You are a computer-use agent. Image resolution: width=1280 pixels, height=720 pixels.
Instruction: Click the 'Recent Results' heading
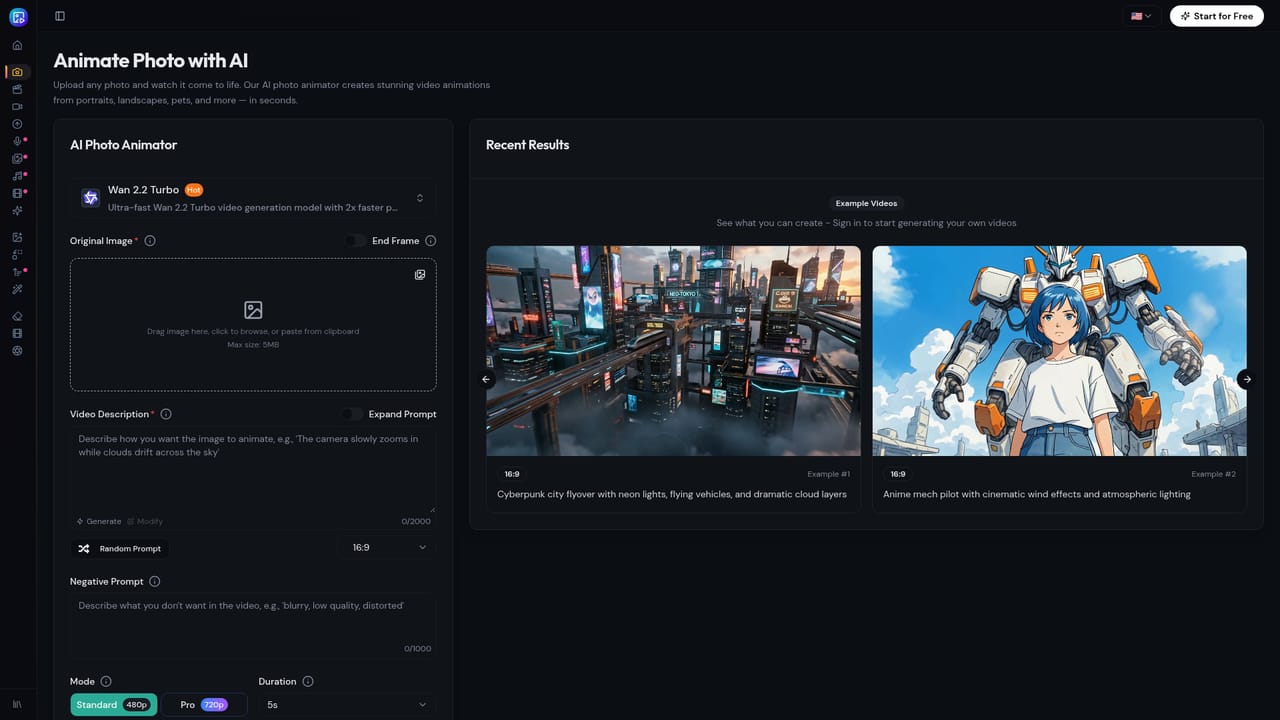527,145
